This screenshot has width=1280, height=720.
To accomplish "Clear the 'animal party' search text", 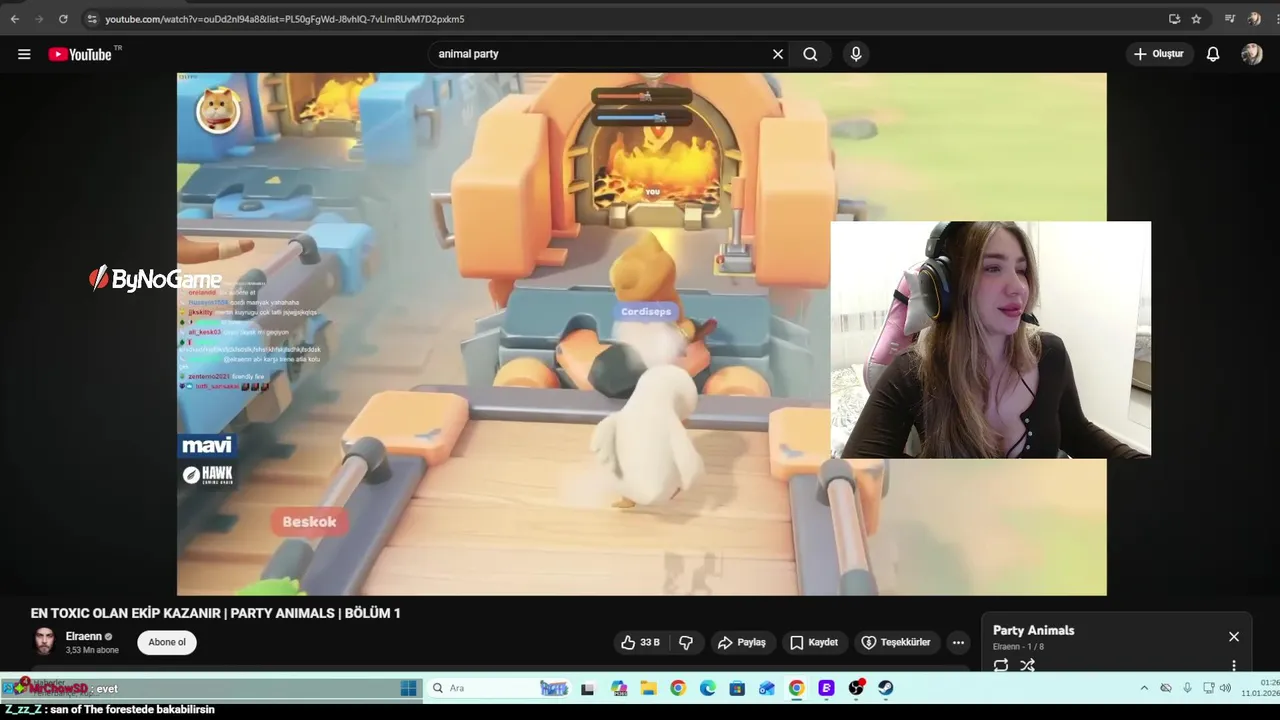I will pos(778,54).
